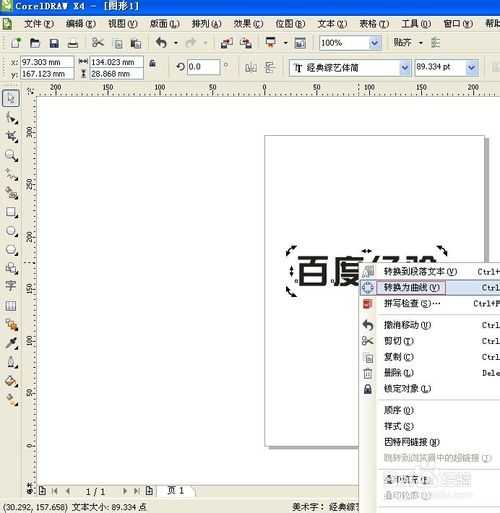The height and width of the screenshot is (513, 500).
Task: Select the Eyedropper tool
Action: point(11,343)
